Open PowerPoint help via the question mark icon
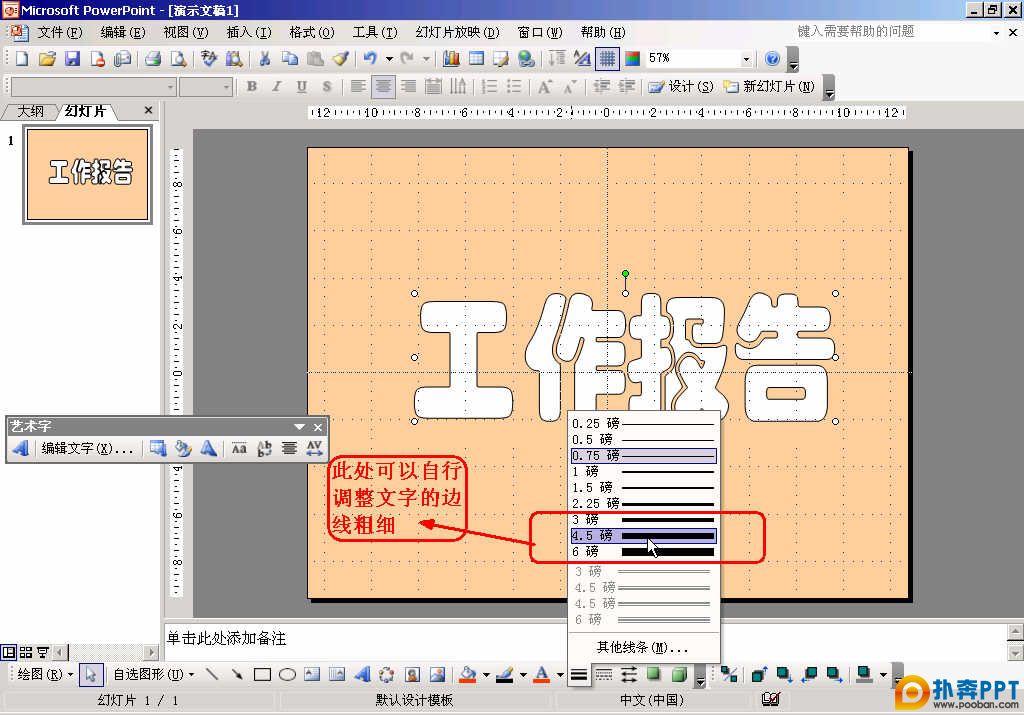The image size is (1024, 715). [772, 59]
